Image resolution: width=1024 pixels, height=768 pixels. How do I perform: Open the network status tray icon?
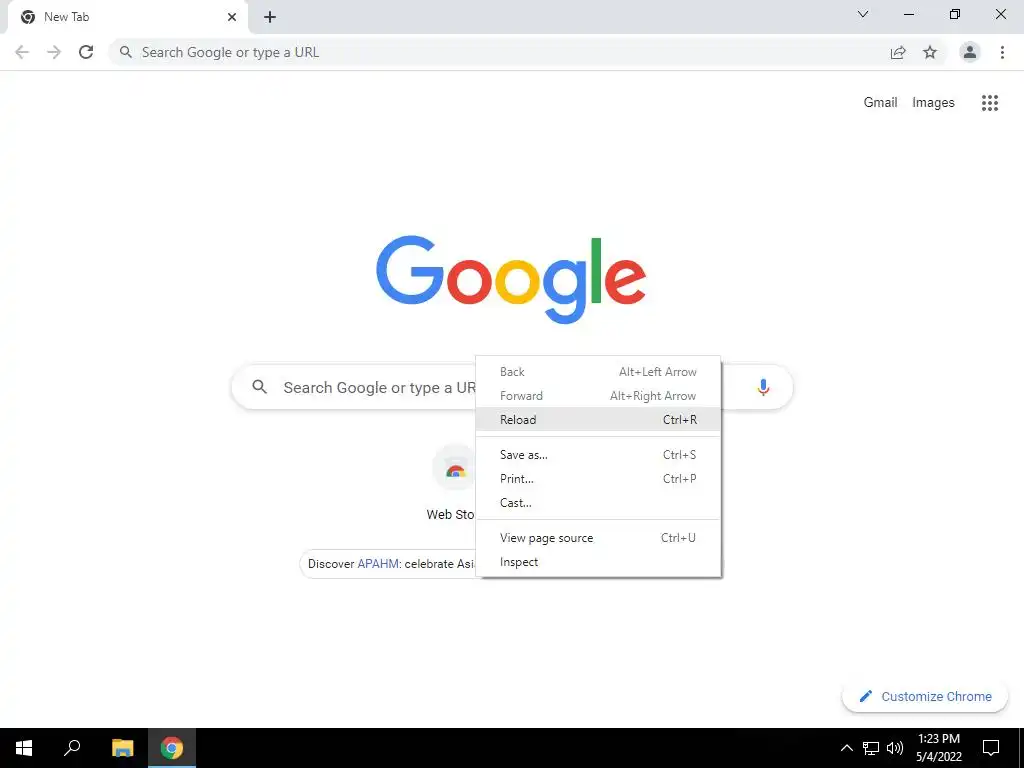pos(871,748)
